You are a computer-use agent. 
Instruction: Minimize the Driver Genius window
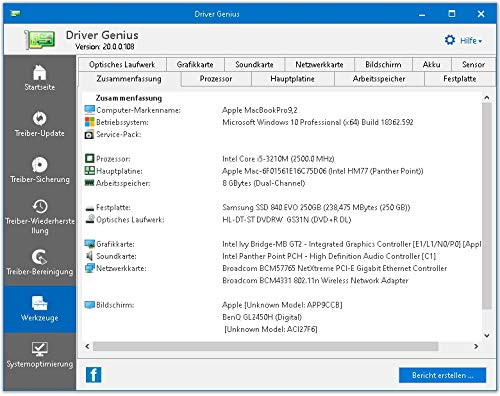click(x=422, y=14)
